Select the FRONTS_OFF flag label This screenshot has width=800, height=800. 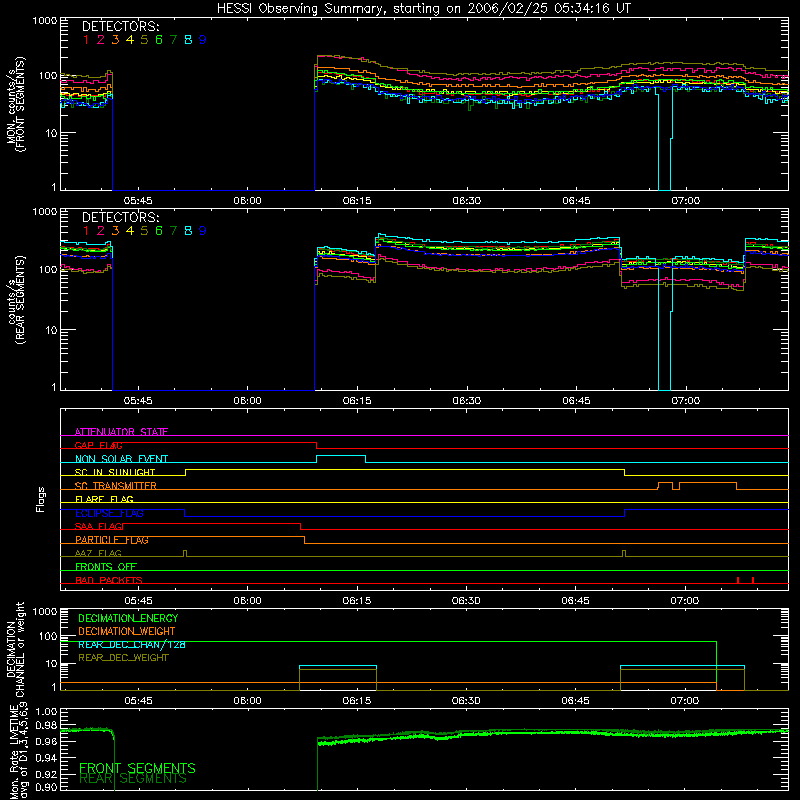[x=106, y=567]
